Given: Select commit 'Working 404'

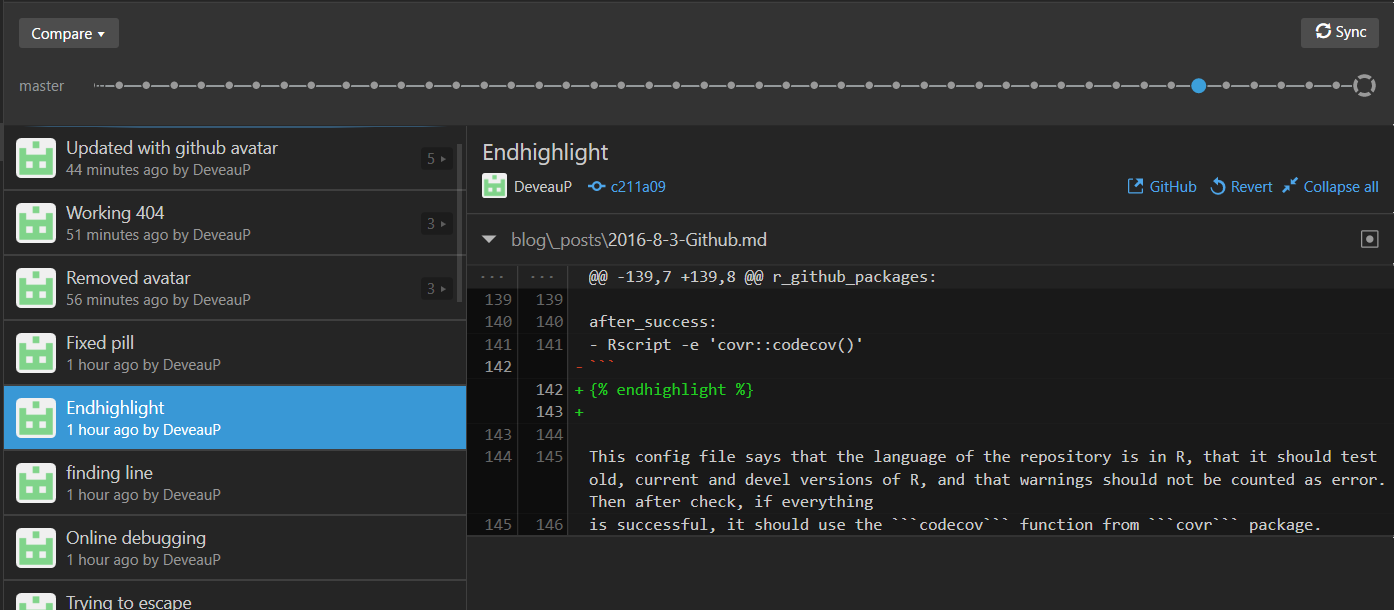Looking at the screenshot, I should click(235, 223).
